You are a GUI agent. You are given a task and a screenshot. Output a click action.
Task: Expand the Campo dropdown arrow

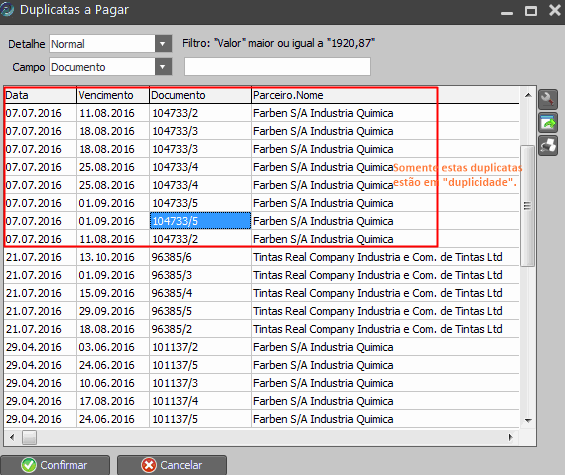pyautogui.click(x=163, y=67)
